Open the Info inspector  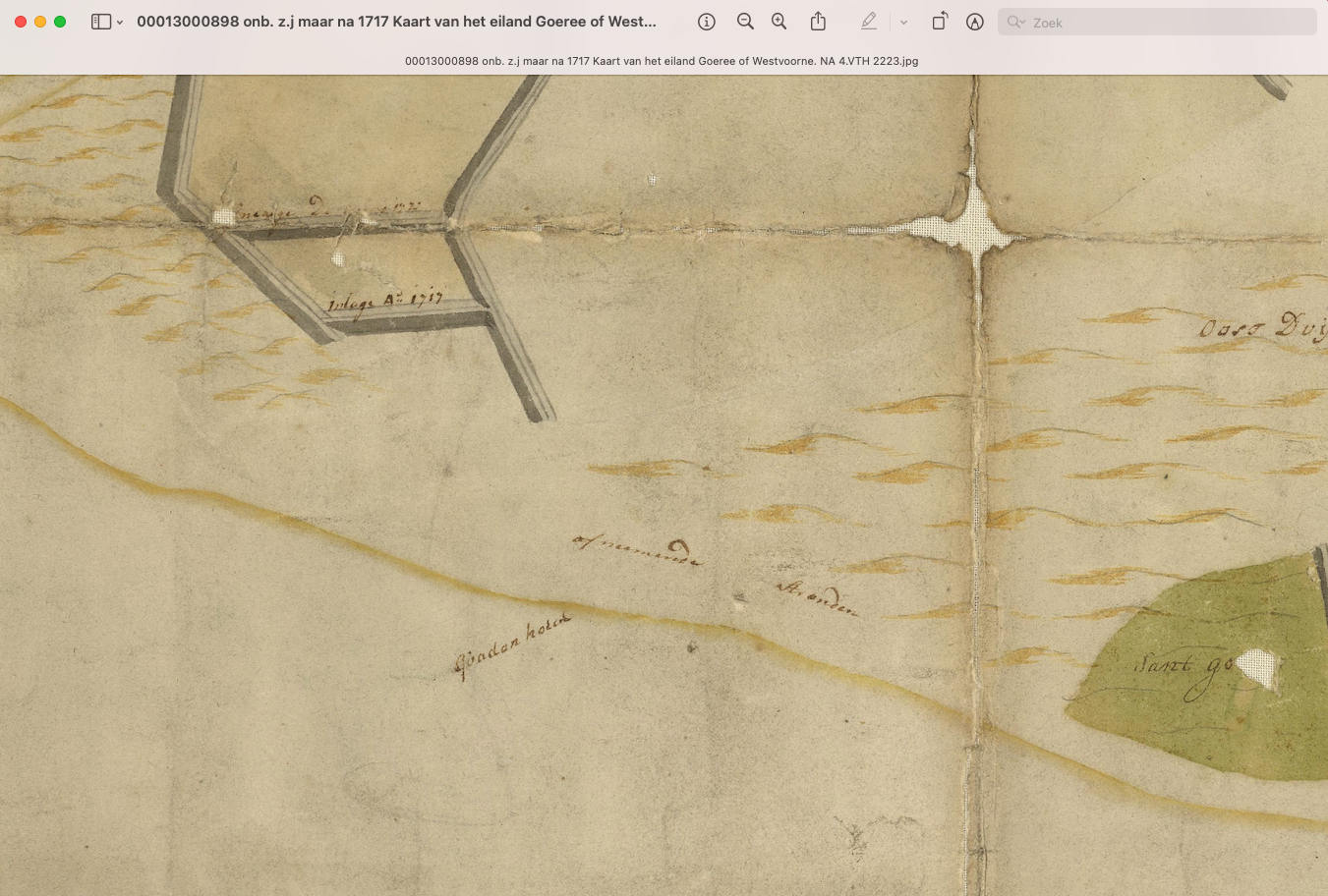pyautogui.click(x=706, y=22)
